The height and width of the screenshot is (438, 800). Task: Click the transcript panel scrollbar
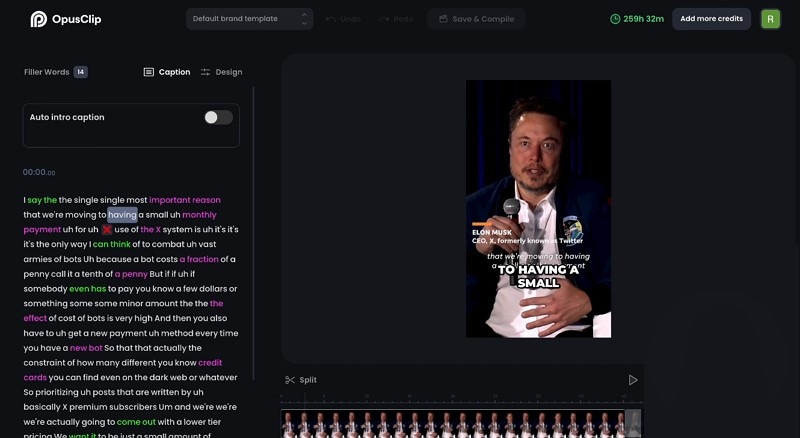tap(254, 232)
